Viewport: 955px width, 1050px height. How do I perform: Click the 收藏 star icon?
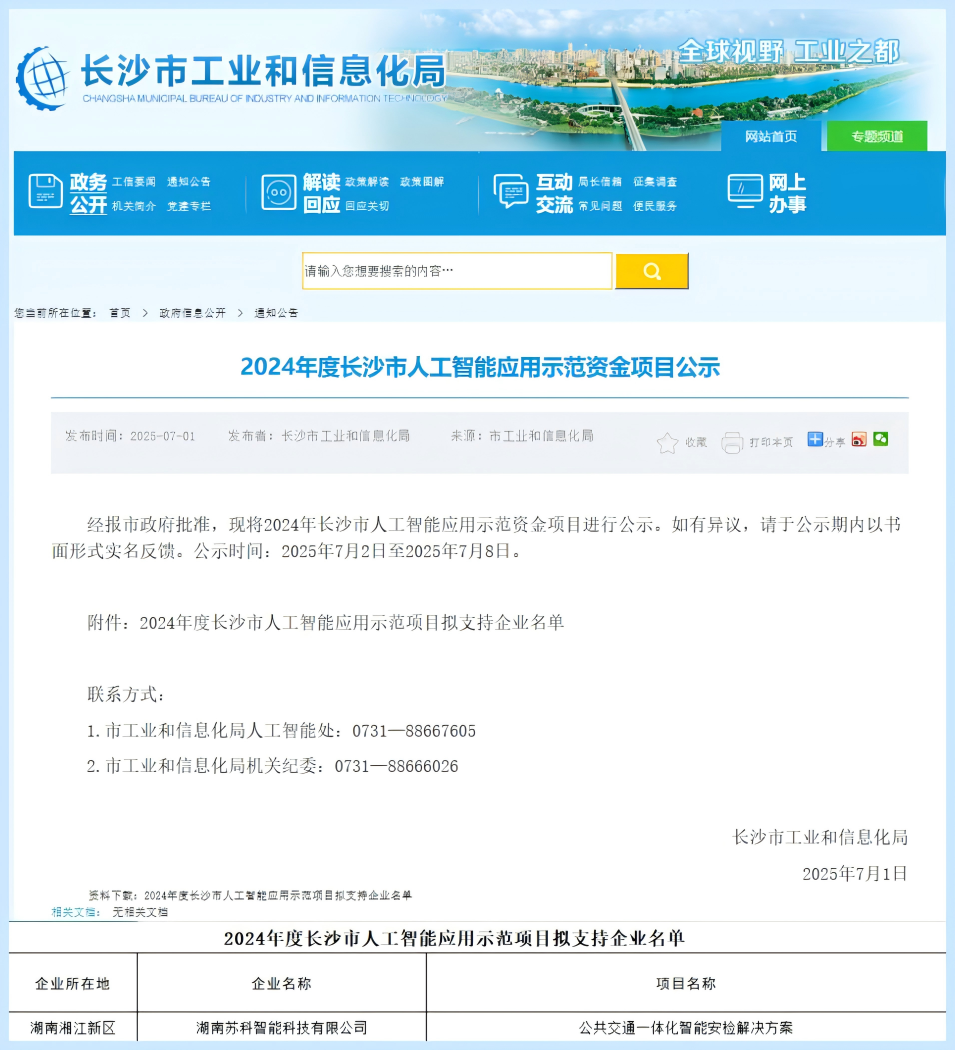coord(667,443)
